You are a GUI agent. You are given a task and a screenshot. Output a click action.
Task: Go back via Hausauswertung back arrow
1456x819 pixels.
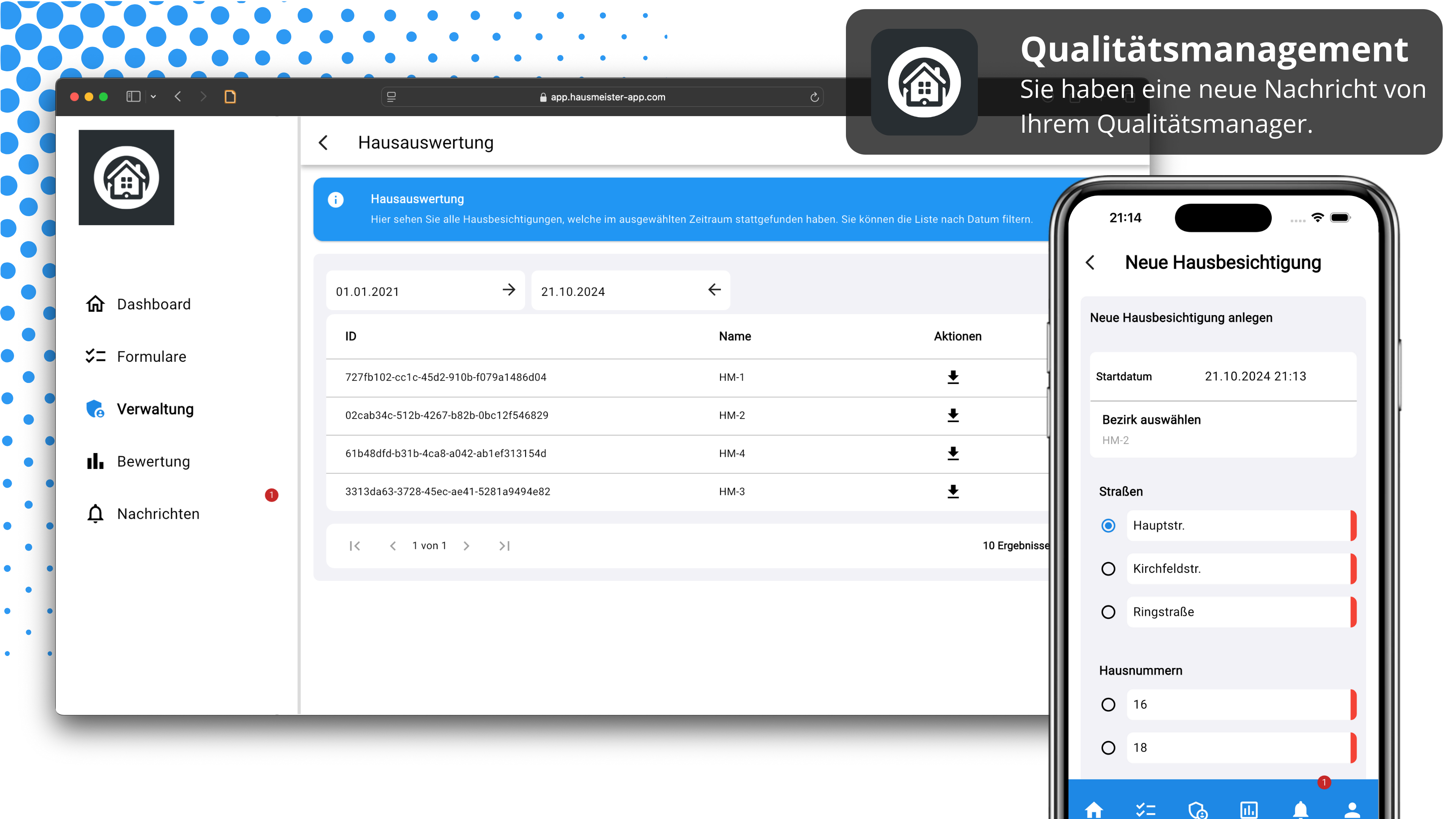[323, 143]
